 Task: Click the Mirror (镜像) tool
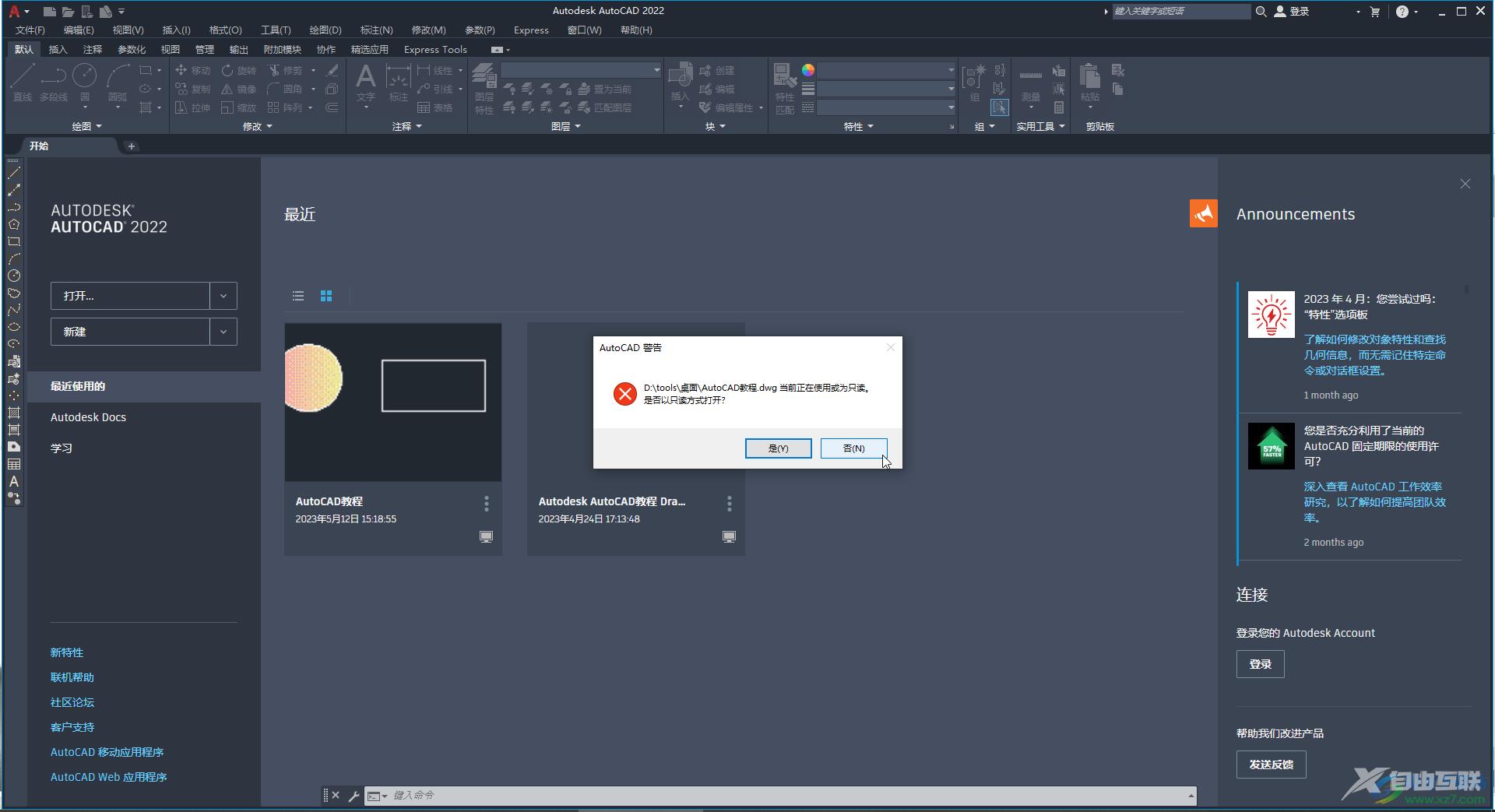[238, 89]
